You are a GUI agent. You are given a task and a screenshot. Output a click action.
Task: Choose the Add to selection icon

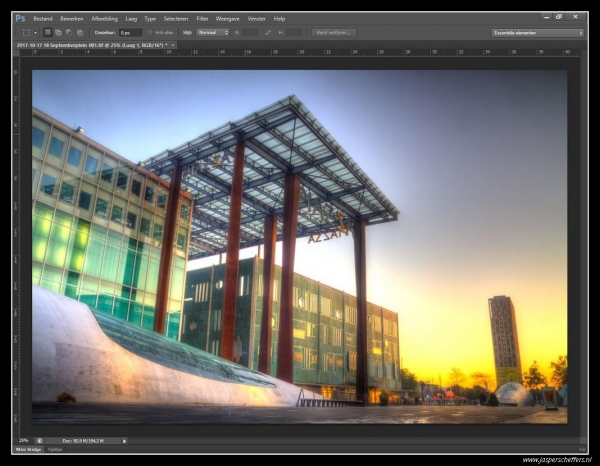[58, 32]
